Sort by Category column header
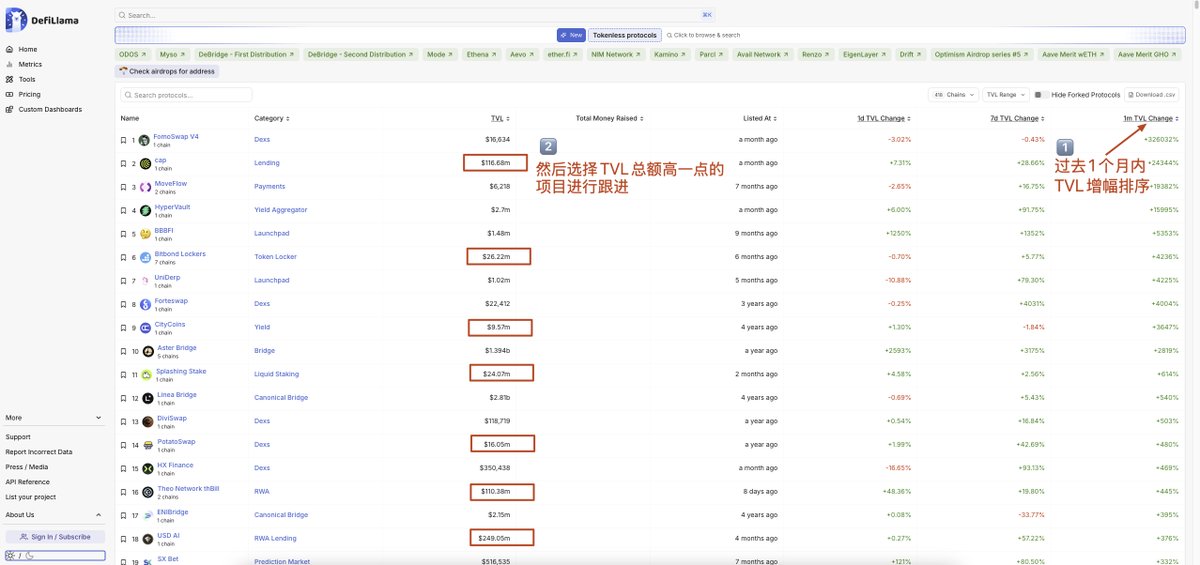The height and width of the screenshot is (565, 1200). (x=270, y=118)
